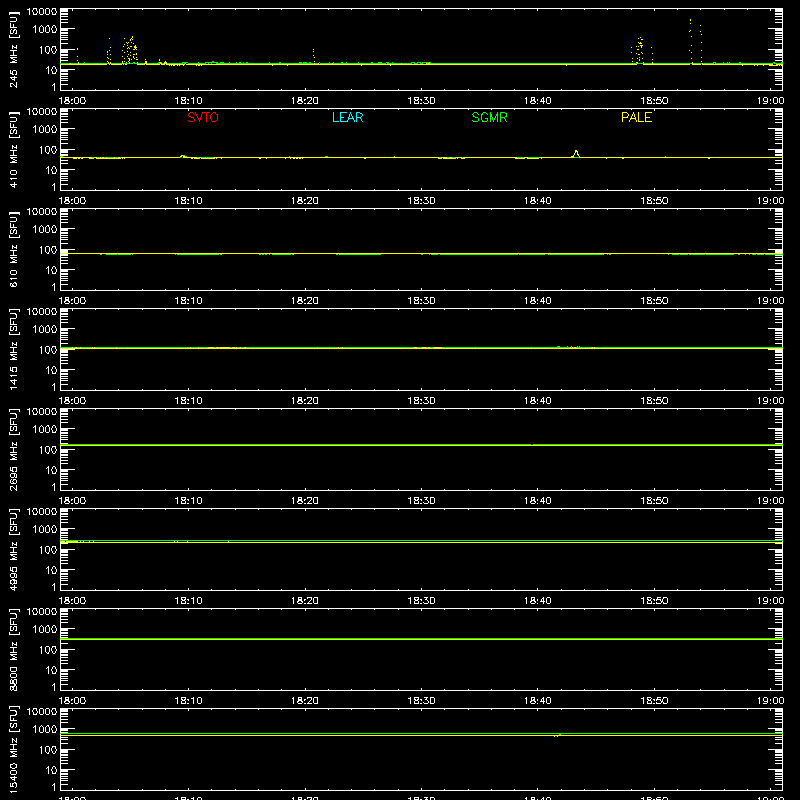Viewport: 800px width, 800px height.
Task: Click the 18:10 time label under the 1415 MHz panel
Action: [x=188, y=401]
